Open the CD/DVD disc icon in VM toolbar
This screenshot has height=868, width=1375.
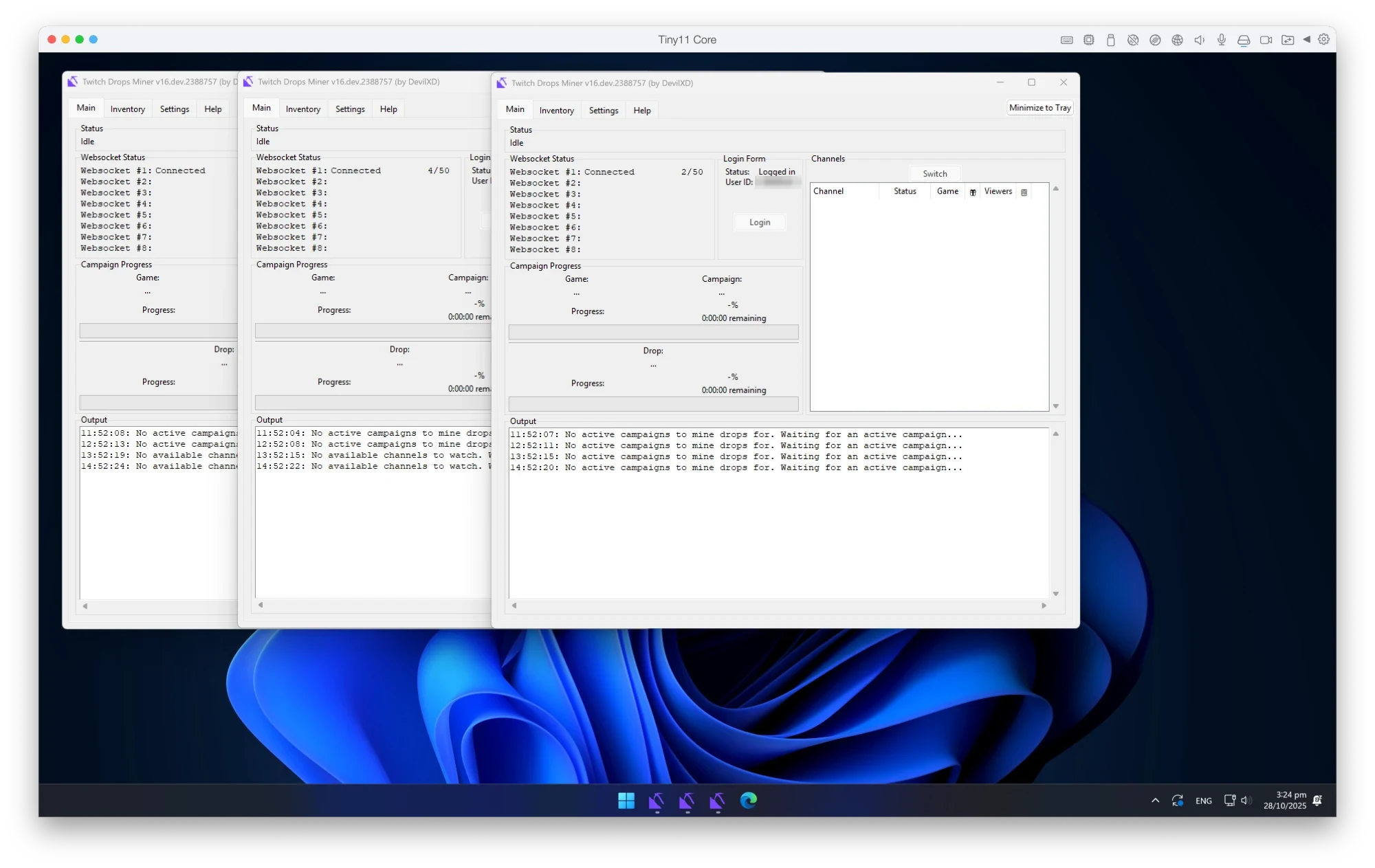click(1155, 40)
